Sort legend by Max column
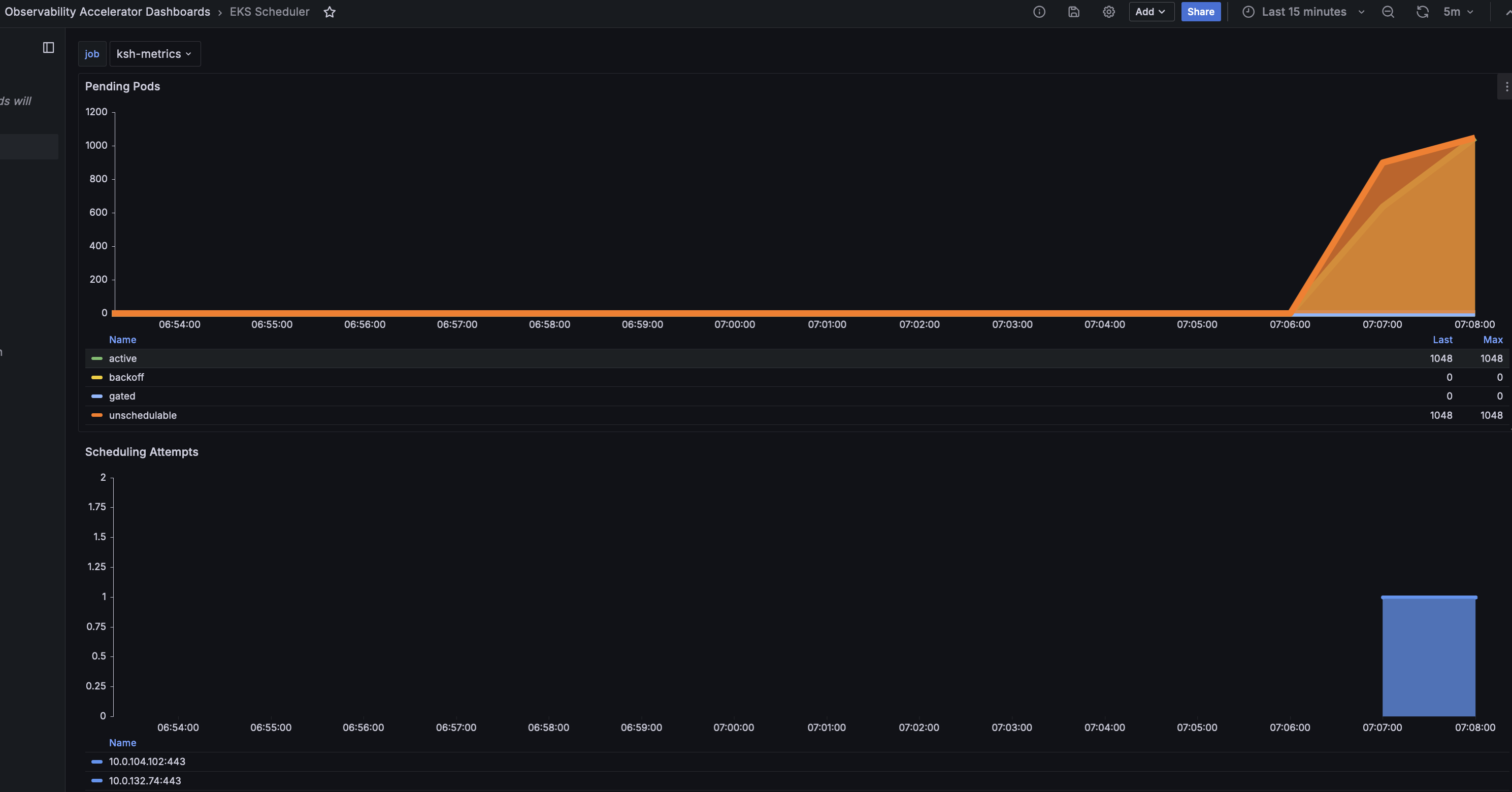The image size is (1512, 792). (1493, 339)
